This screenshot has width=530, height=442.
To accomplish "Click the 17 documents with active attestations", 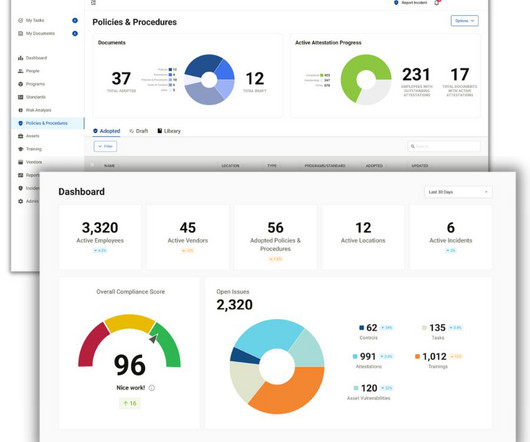I will (460, 74).
